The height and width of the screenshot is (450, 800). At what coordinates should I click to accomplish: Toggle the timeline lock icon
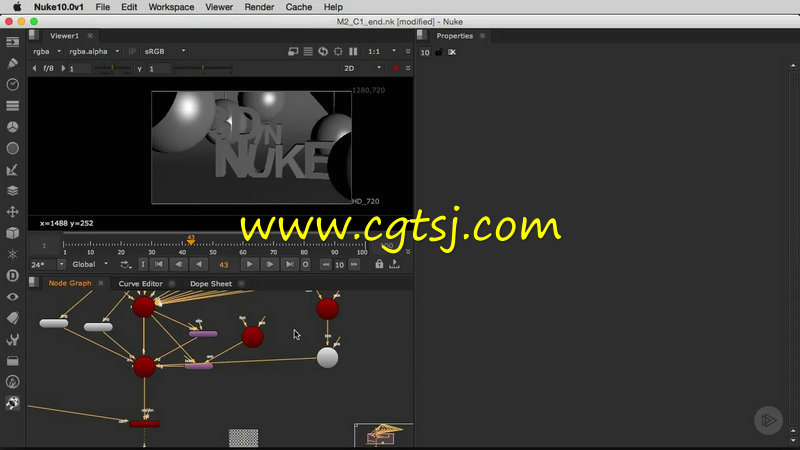[379, 264]
